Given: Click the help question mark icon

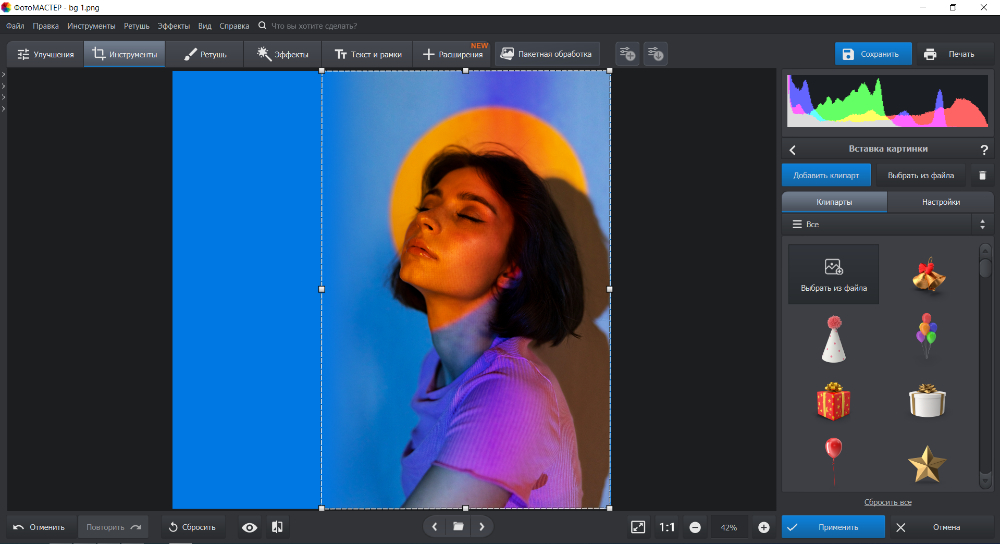Looking at the screenshot, I should [x=984, y=149].
